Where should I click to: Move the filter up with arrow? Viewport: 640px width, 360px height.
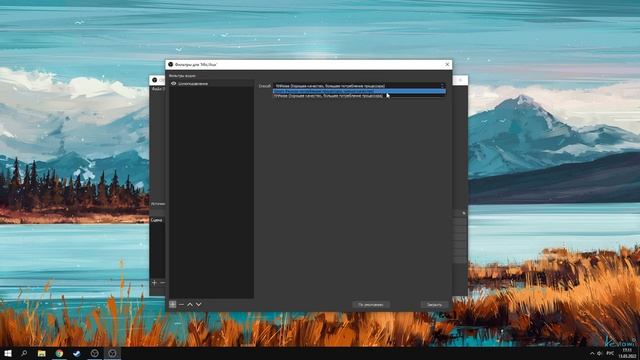pyautogui.click(x=190, y=304)
